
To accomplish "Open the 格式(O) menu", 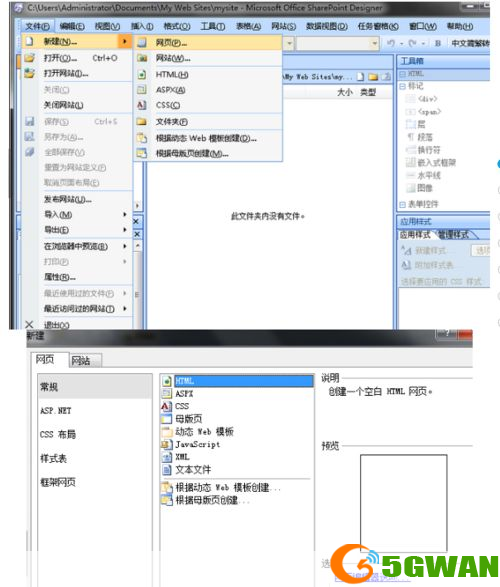I will pos(177,27).
